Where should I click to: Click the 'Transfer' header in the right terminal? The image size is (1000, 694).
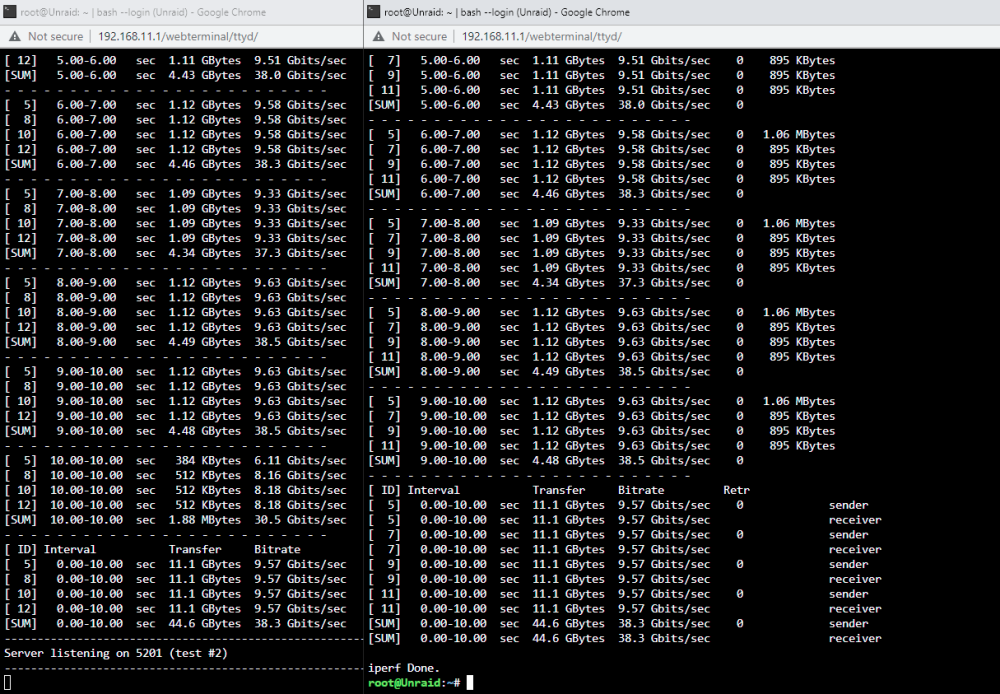559,490
